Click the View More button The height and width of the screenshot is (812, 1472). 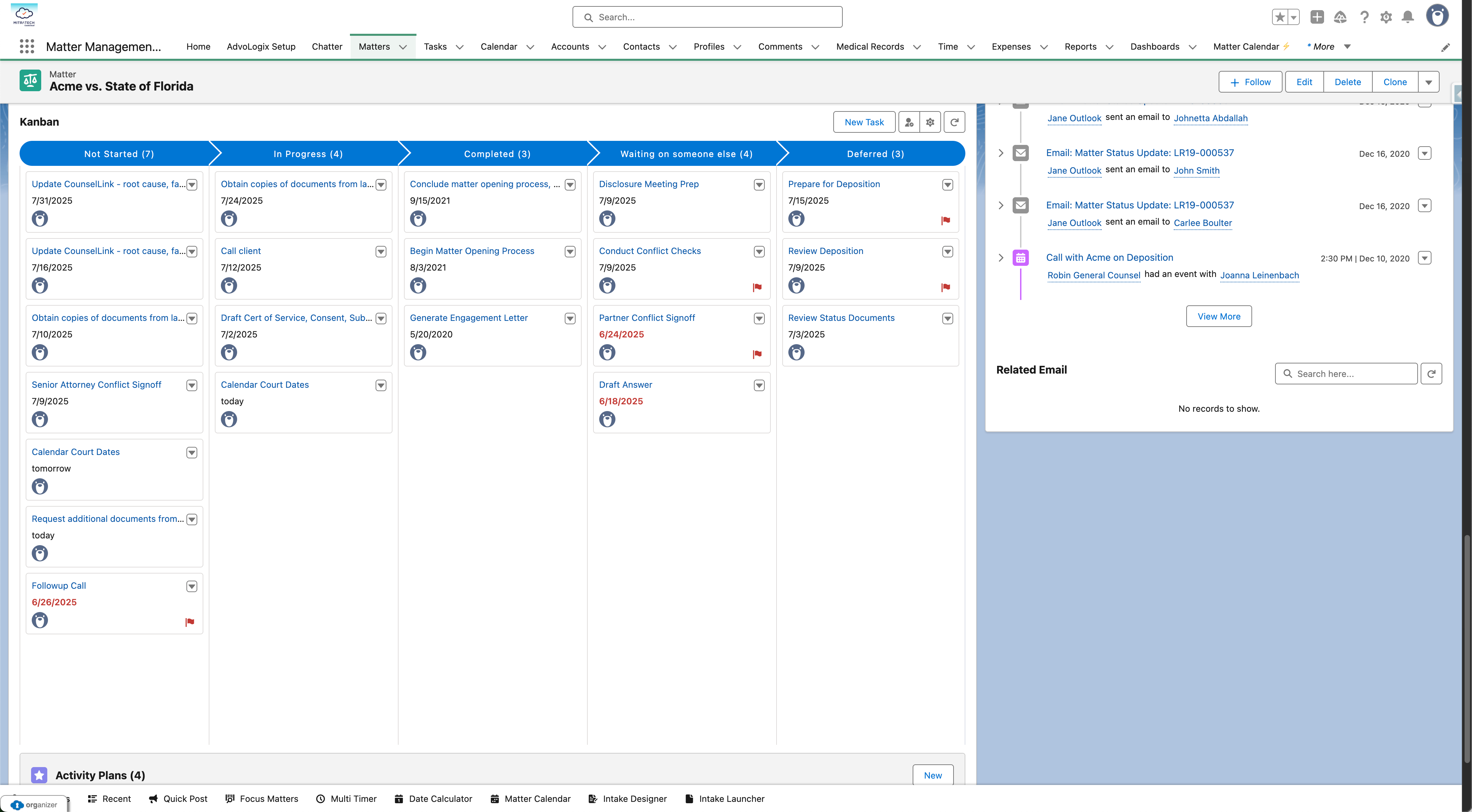tap(1219, 316)
